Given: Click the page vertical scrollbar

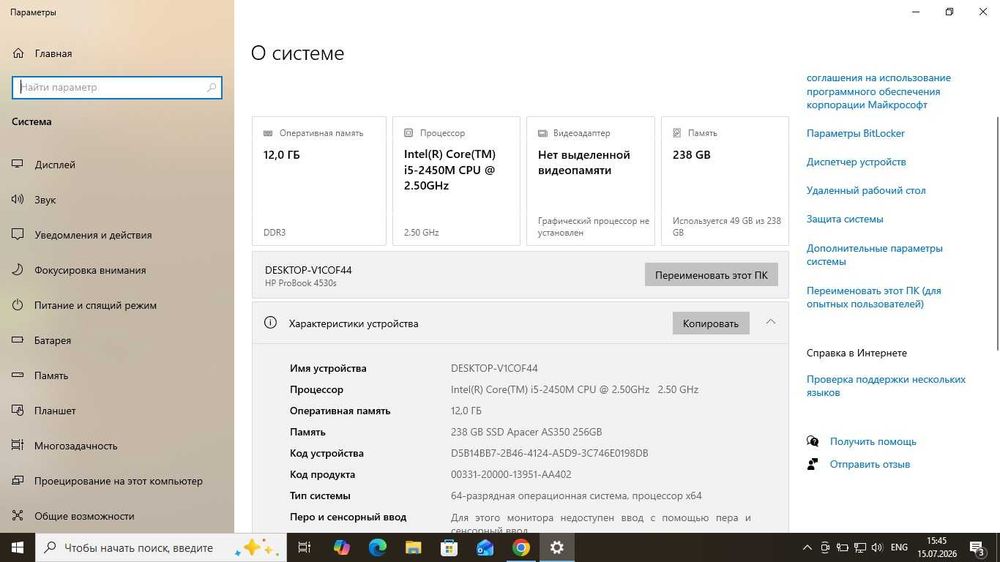Looking at the screenshot, I should pos(997,233).
